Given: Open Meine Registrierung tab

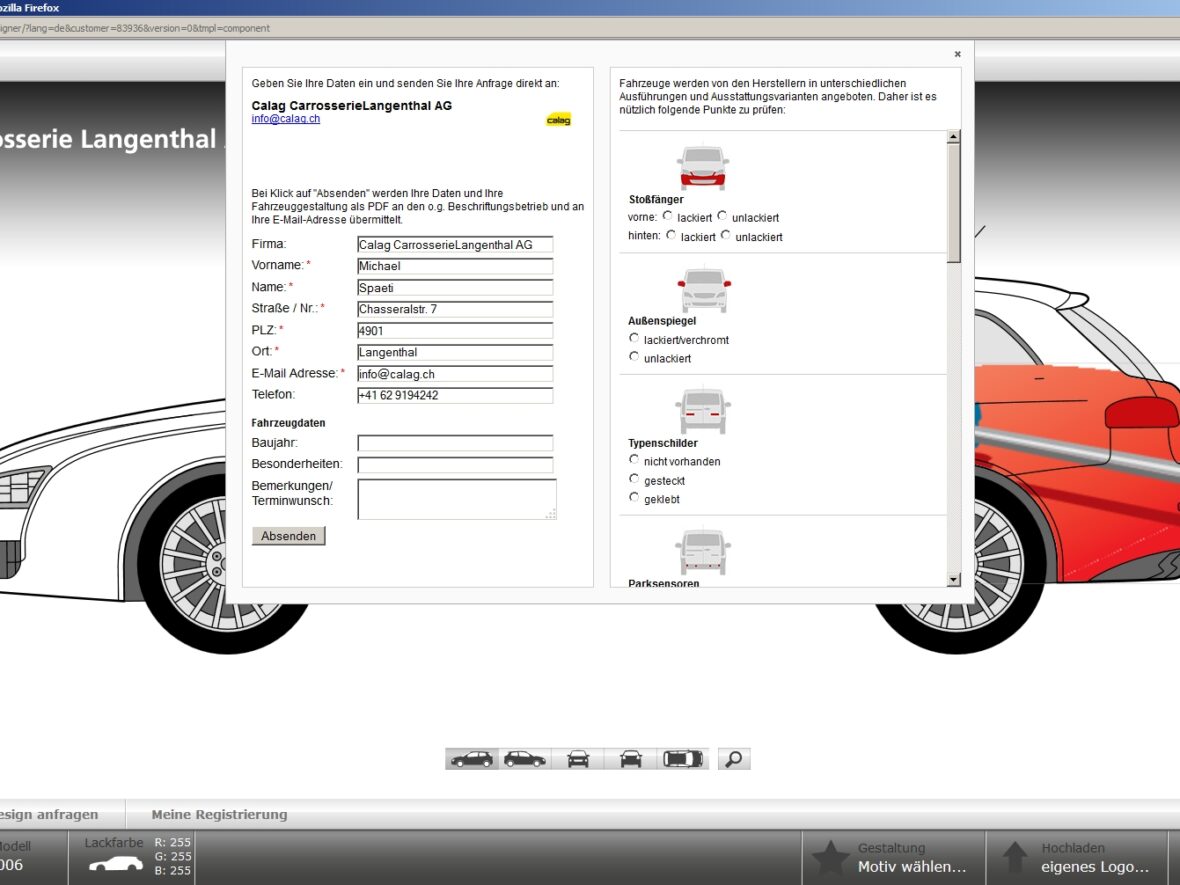Looking at the screenshot, I should click(x=219, y=814).
